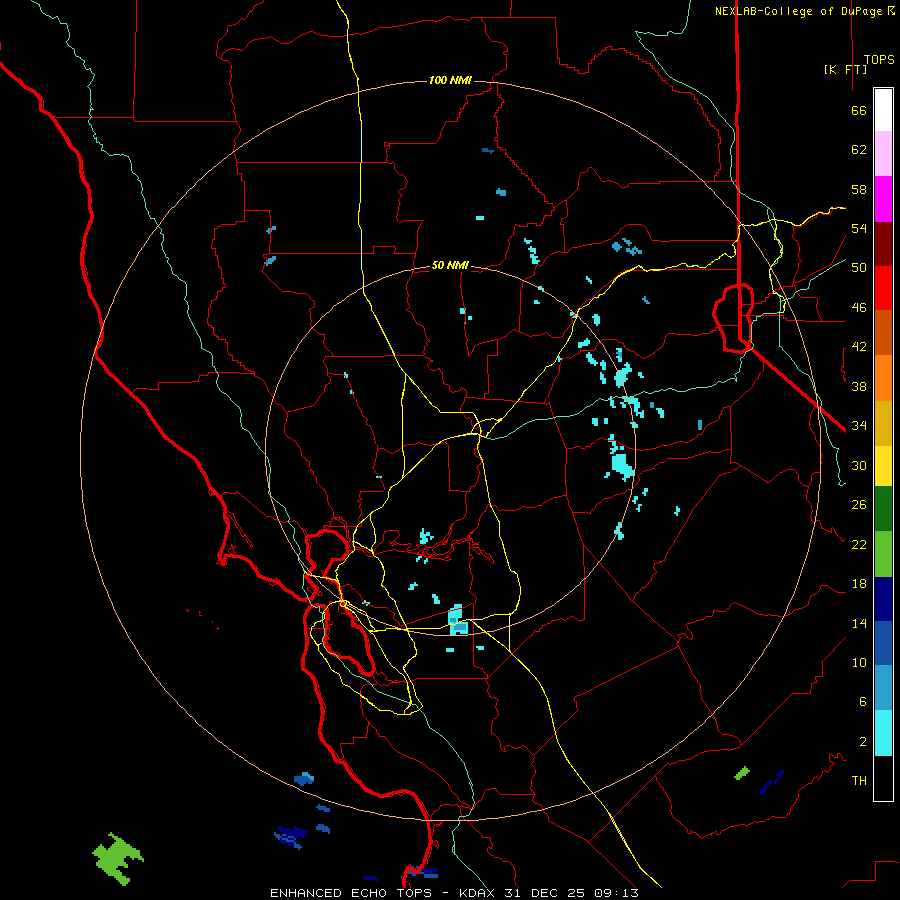Select the "22" legend value
The width and height of the screenshot is (900, 900).
[859, 544]
